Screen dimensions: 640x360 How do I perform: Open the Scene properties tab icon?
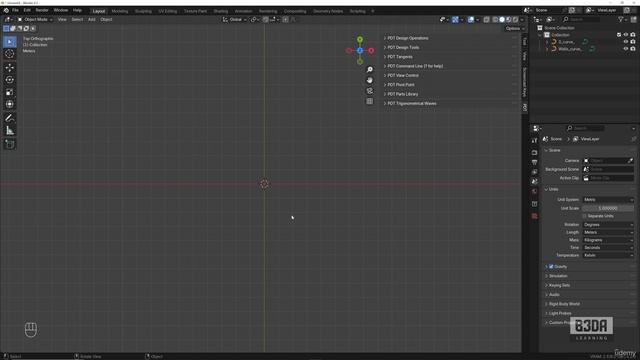pyautogui.click(x=534, y=182)
